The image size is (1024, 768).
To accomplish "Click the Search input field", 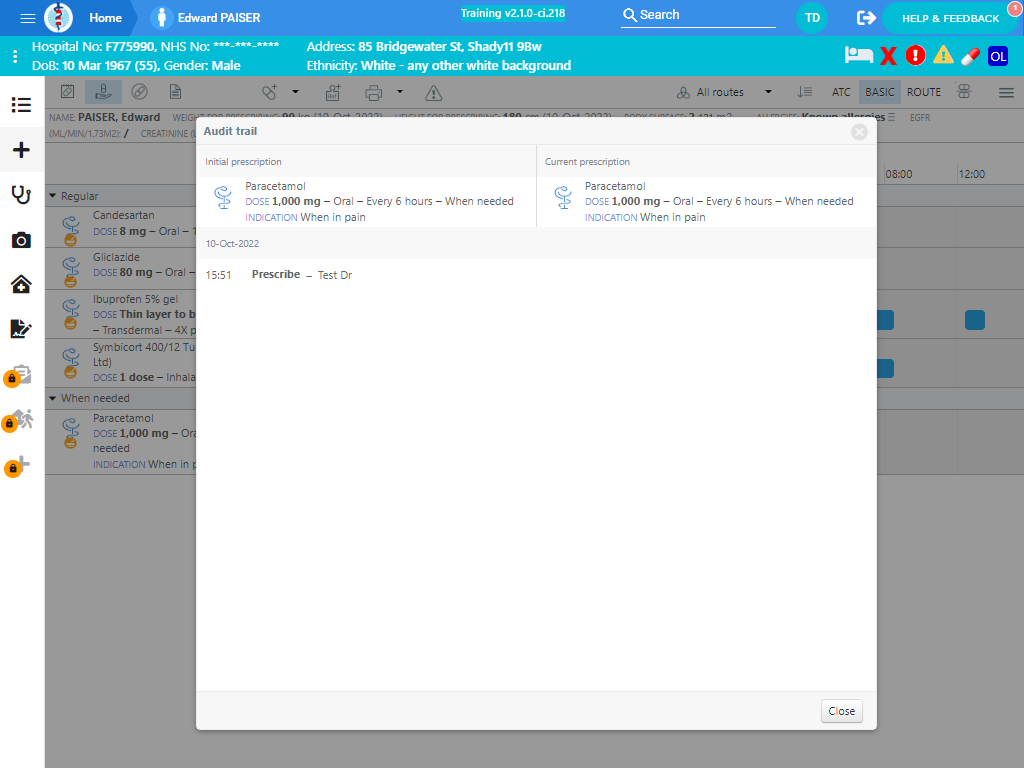I will click(698, 15).
